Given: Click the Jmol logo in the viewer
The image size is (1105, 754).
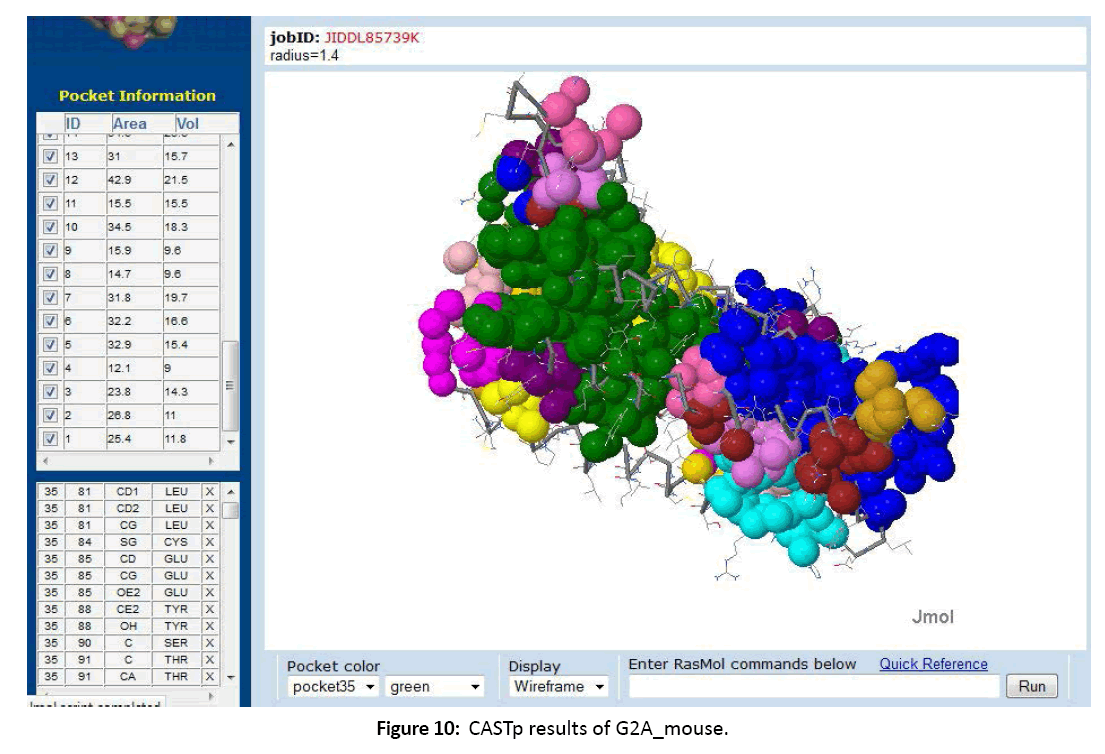Looking at the screenshot, I should tap(932, 617).
